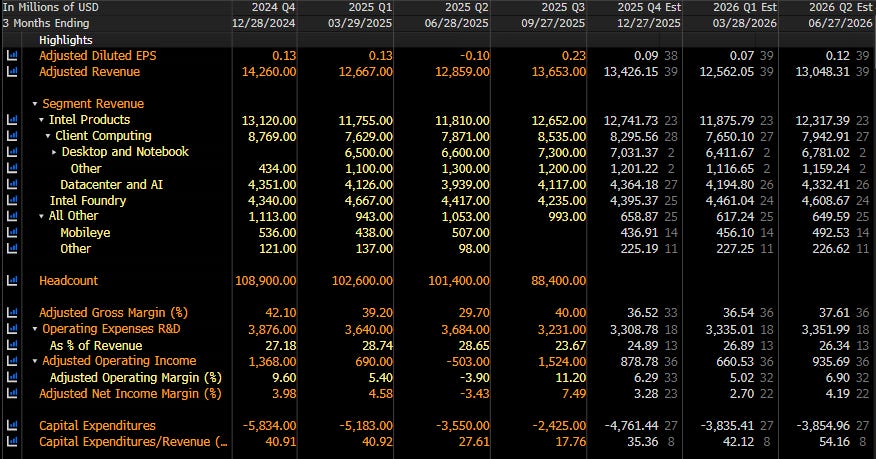
Task: Select Capital Expenditures value -5,834.00
Action: [270, 425]
